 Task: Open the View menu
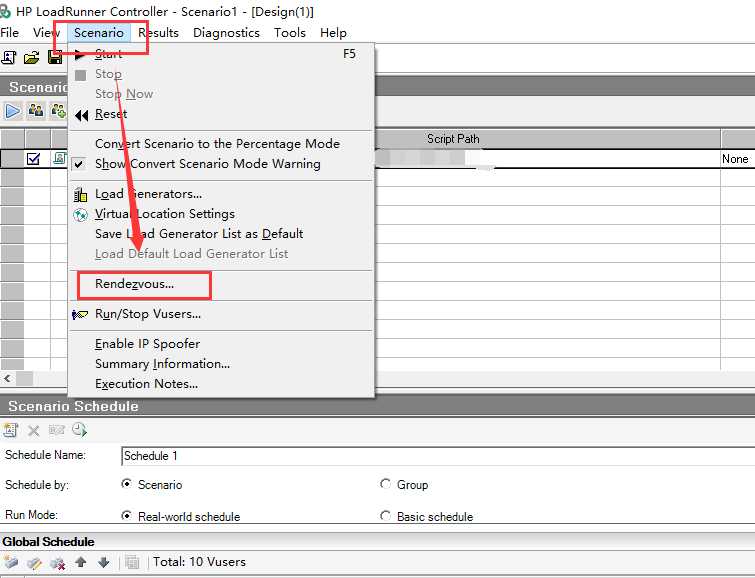point(46,33)
